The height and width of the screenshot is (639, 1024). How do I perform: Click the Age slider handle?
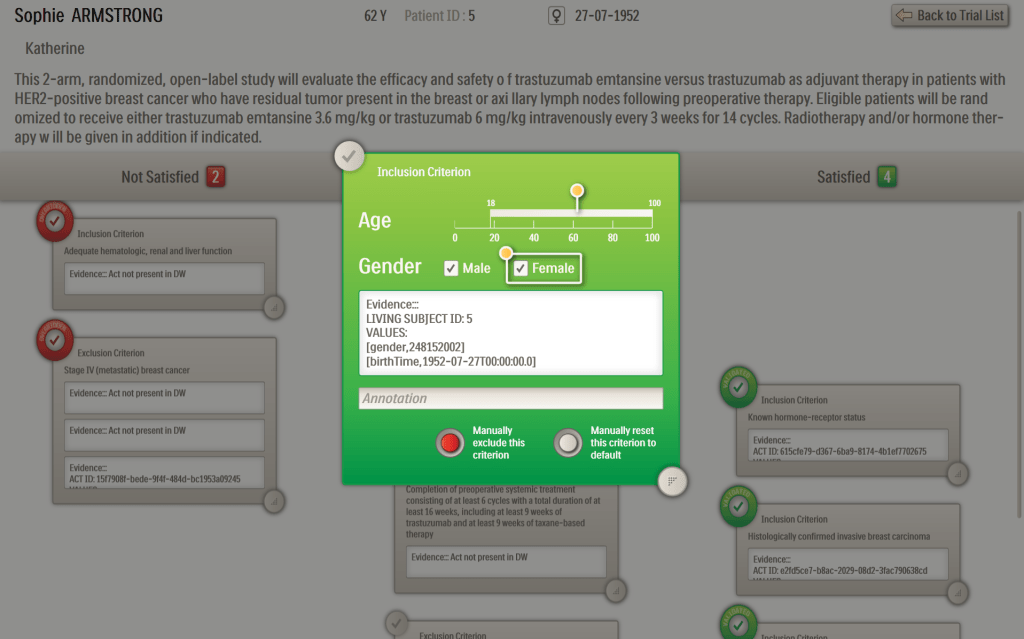coord(576,190)
